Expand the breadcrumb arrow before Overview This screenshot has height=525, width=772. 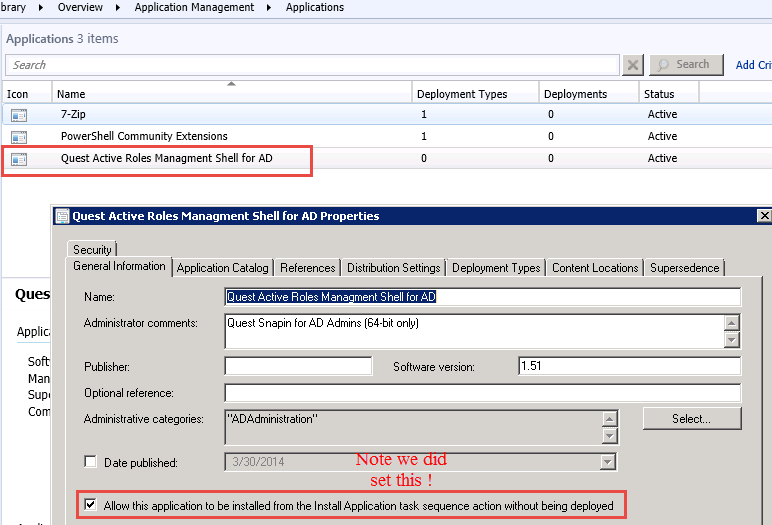click(x=41, y=7)
